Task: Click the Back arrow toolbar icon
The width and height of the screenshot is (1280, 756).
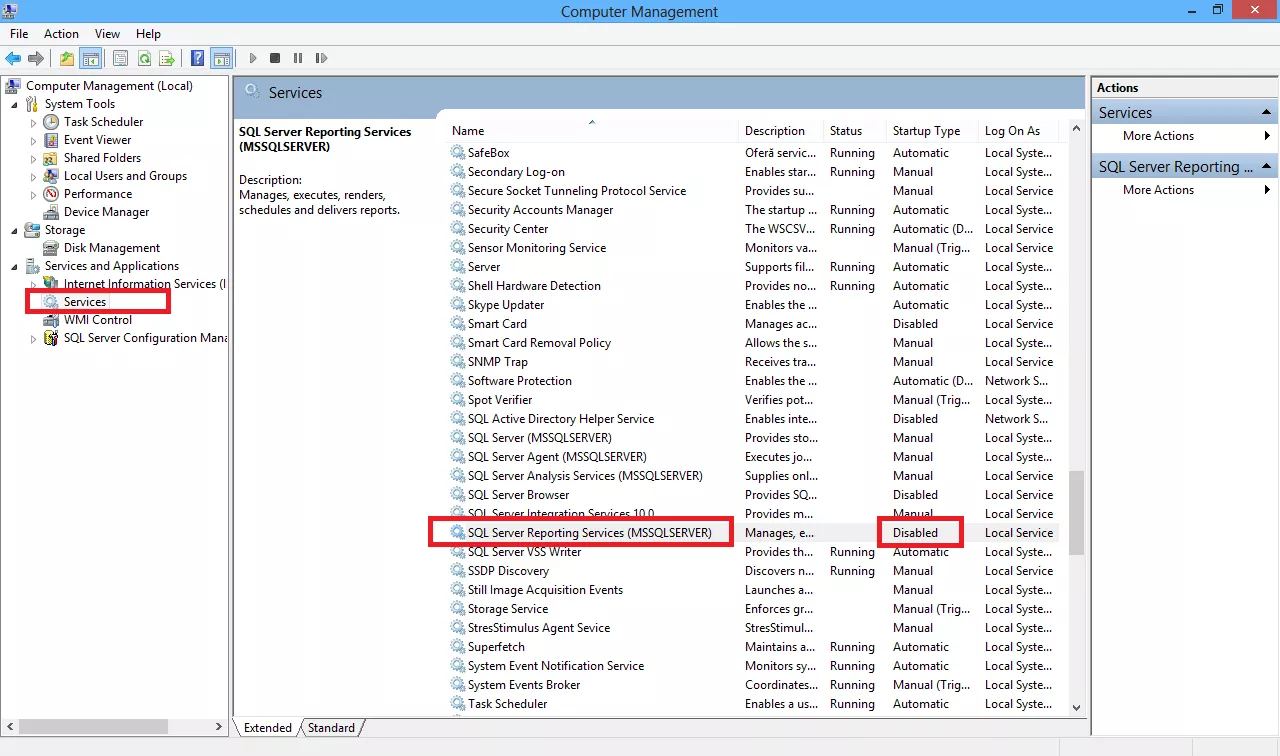Action: (x=13, y=59)
